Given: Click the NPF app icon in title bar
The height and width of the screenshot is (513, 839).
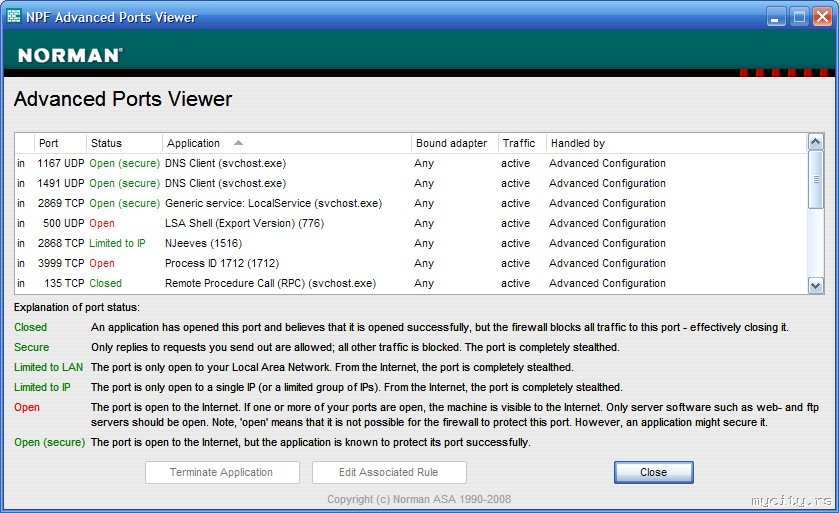Looking at the screenshot, I should pyautogui.click(x=13, y=17).
